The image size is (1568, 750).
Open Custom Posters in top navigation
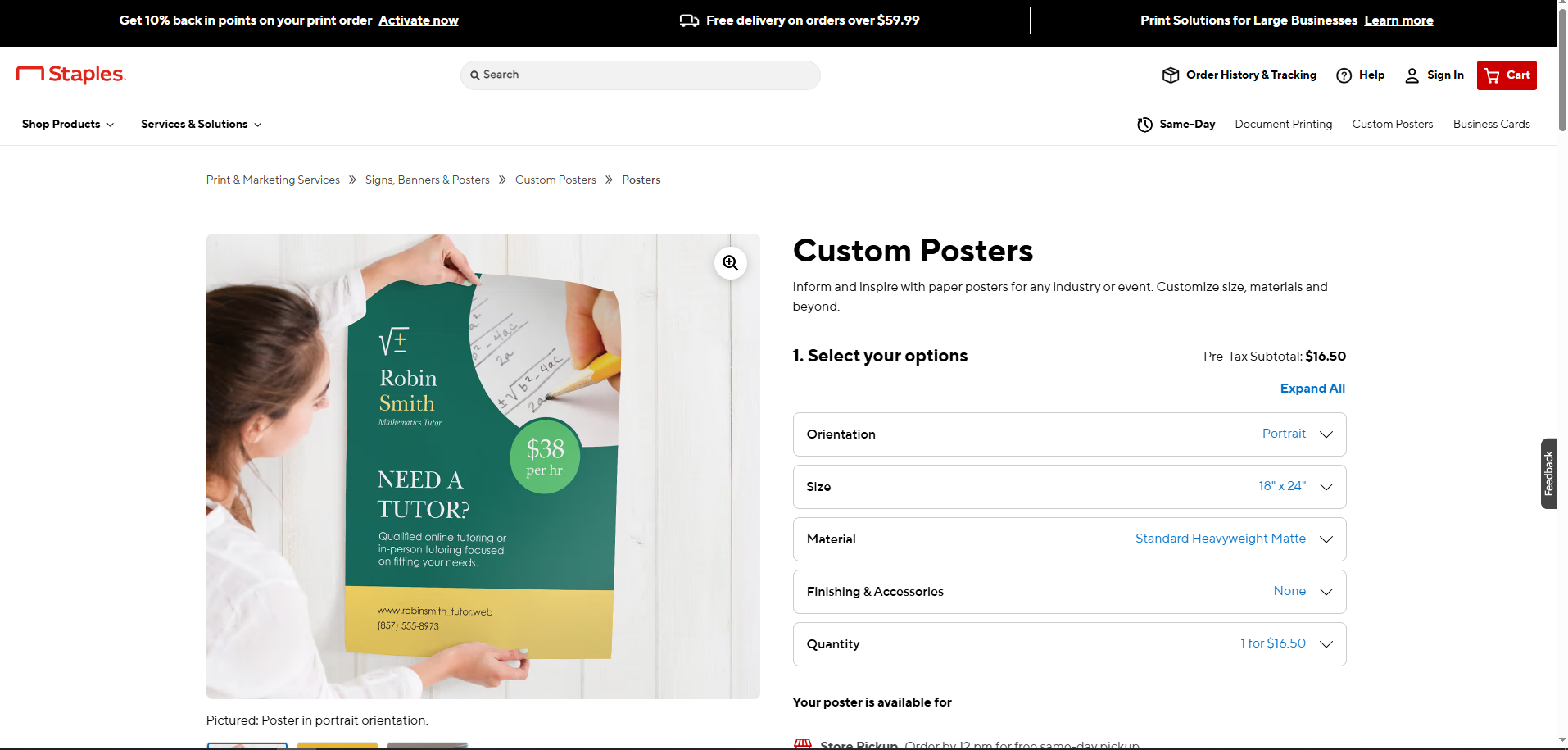1393,125
